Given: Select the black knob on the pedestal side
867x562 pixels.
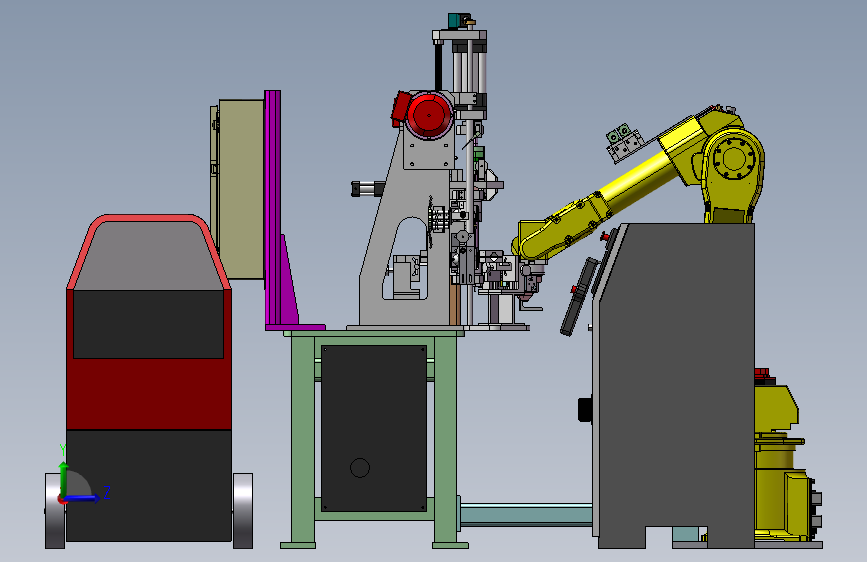Looking at the screenshot, I should (x=586, y=409).
